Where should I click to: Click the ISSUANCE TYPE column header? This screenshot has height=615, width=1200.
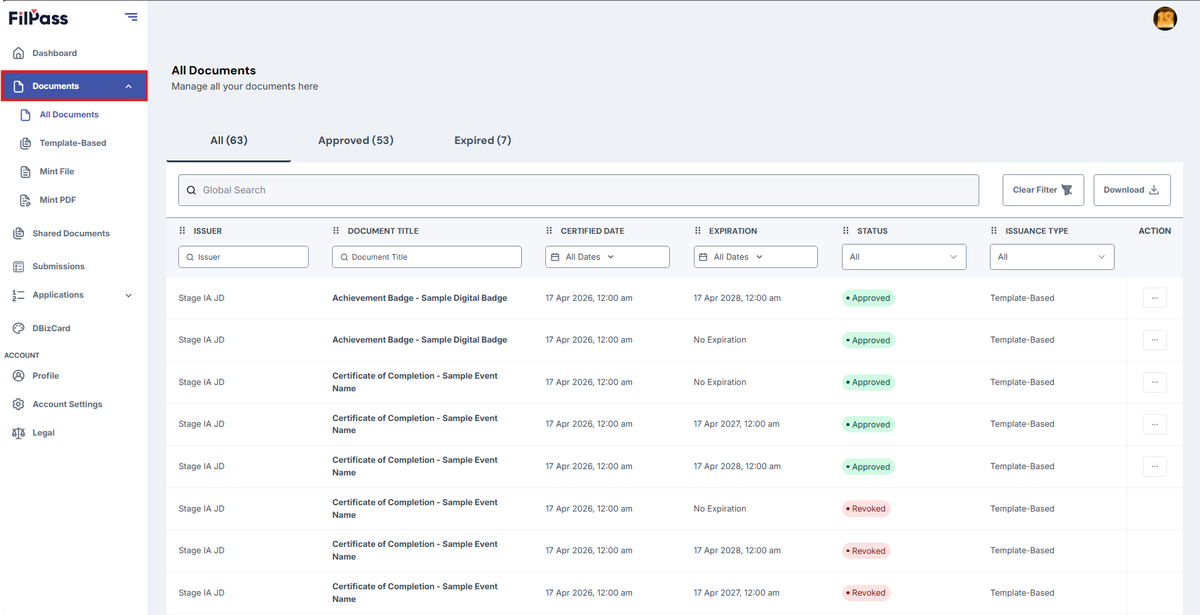click(x=1037, y=231)
